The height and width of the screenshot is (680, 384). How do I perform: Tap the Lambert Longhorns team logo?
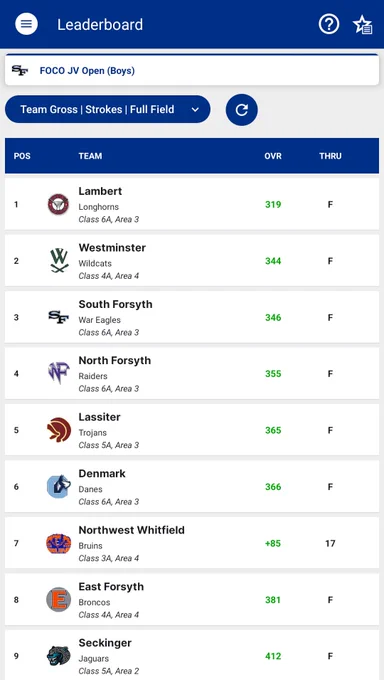tap(59, 204)
